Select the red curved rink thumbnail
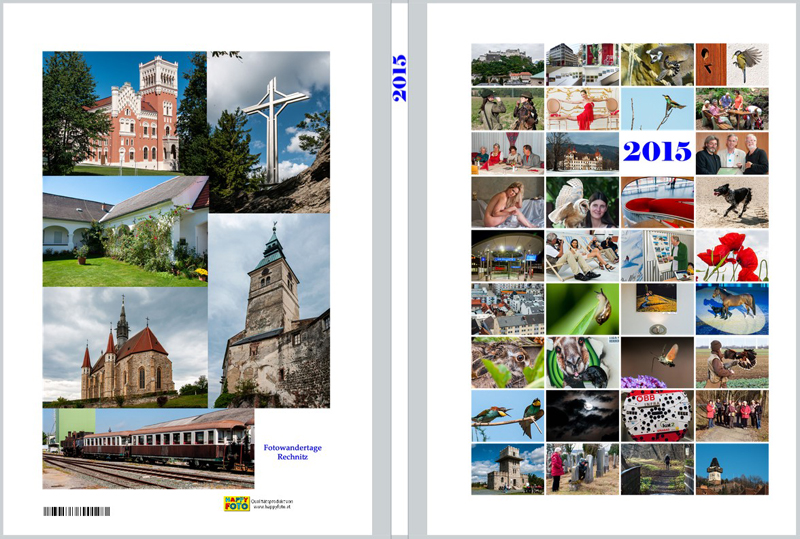Screen dimensions: 800x539 click(x=657, y=202)
